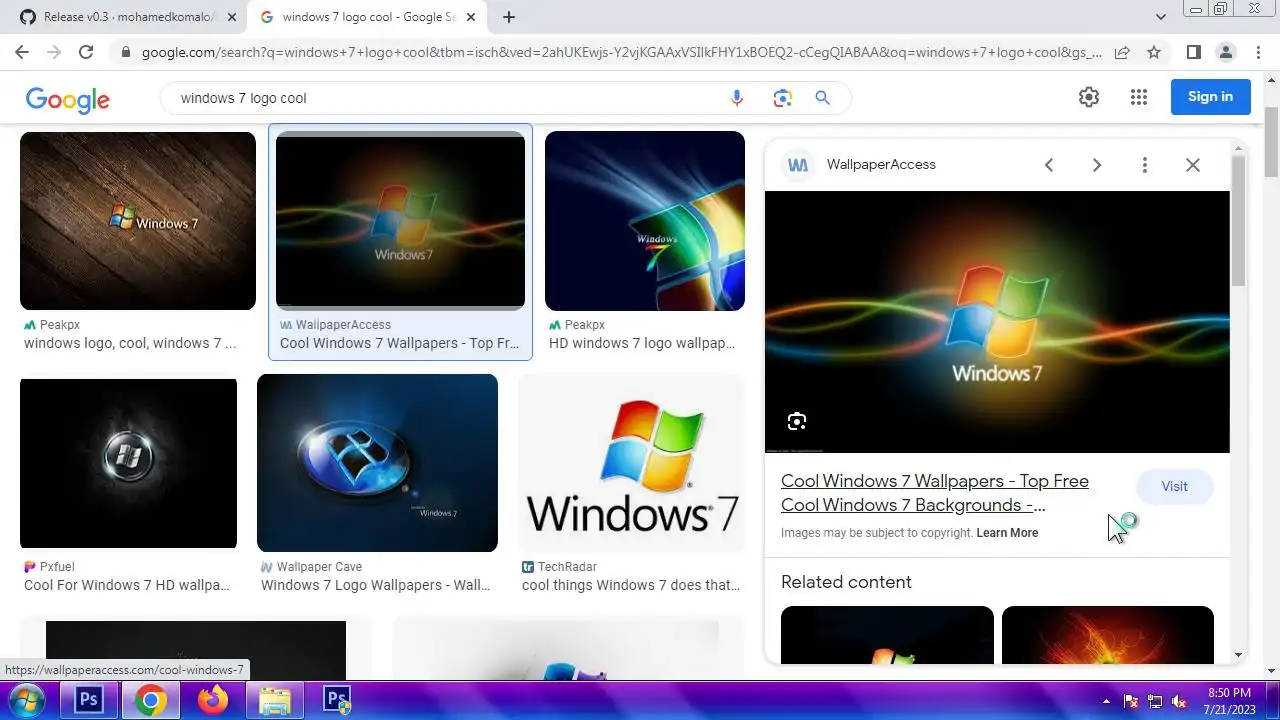Open Chrome three-dot menu
The width and height of the screenshot is (1280, 720).
1257,52
